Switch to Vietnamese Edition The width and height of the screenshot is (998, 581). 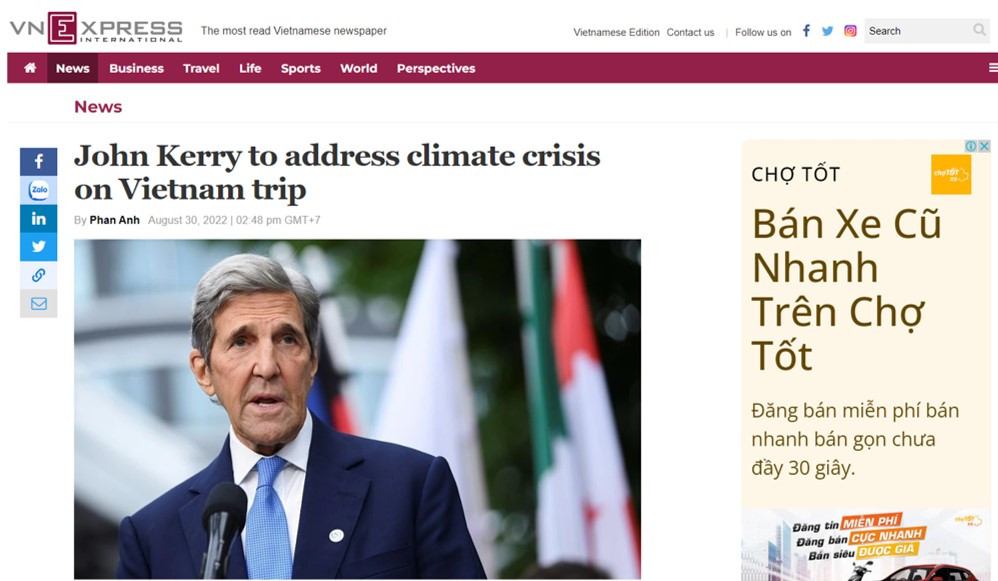coord(616,32)
